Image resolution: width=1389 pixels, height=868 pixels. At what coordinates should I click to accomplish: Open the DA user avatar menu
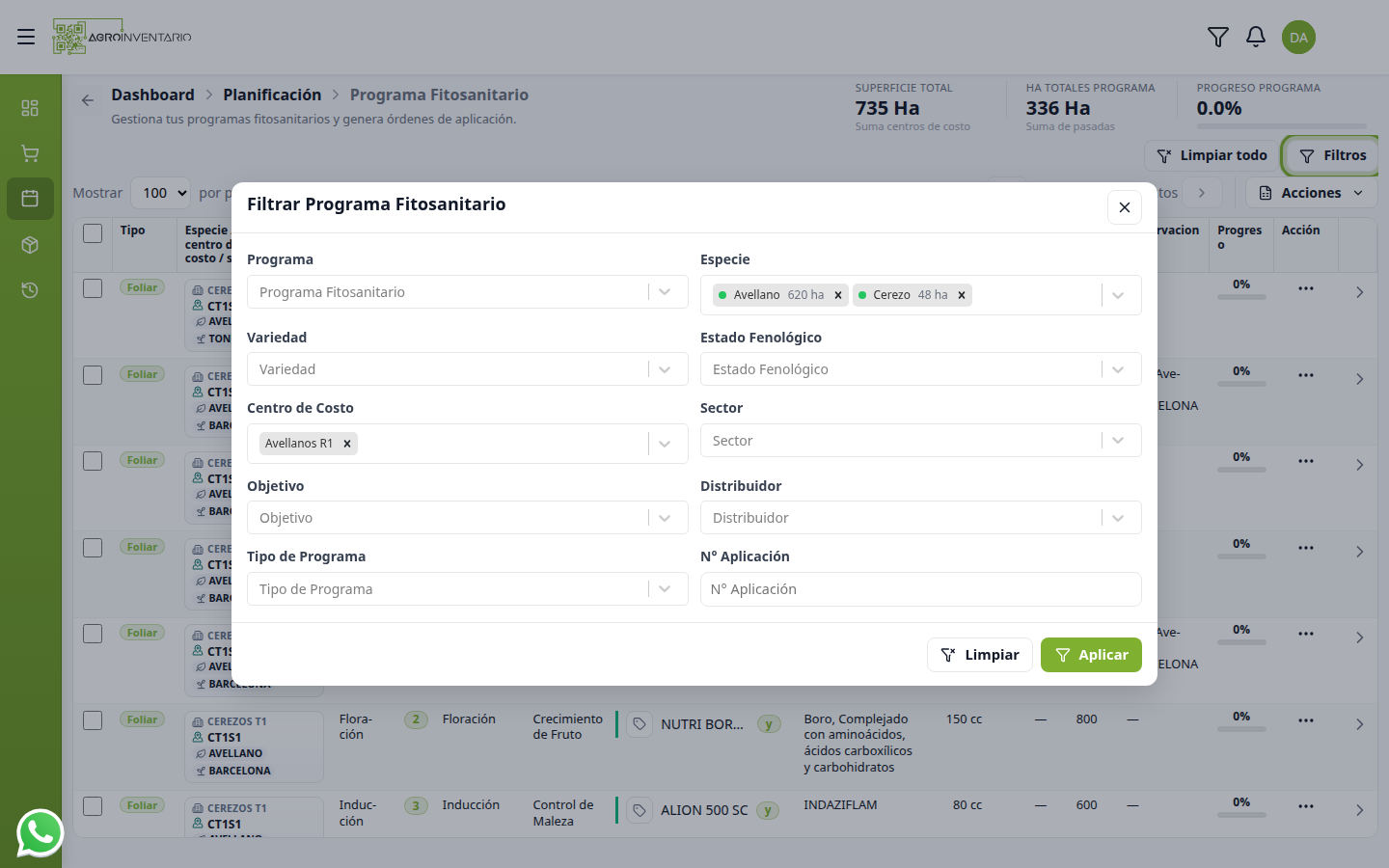(x=1299, y=38)
